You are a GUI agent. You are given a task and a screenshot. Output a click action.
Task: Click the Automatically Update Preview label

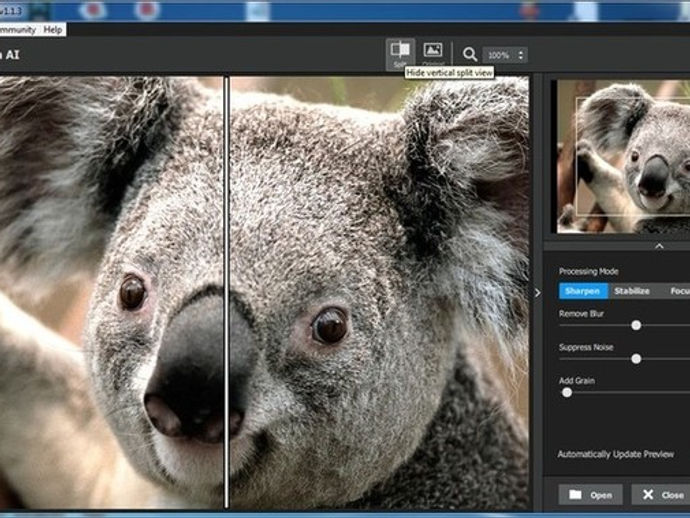pos(615,454)
